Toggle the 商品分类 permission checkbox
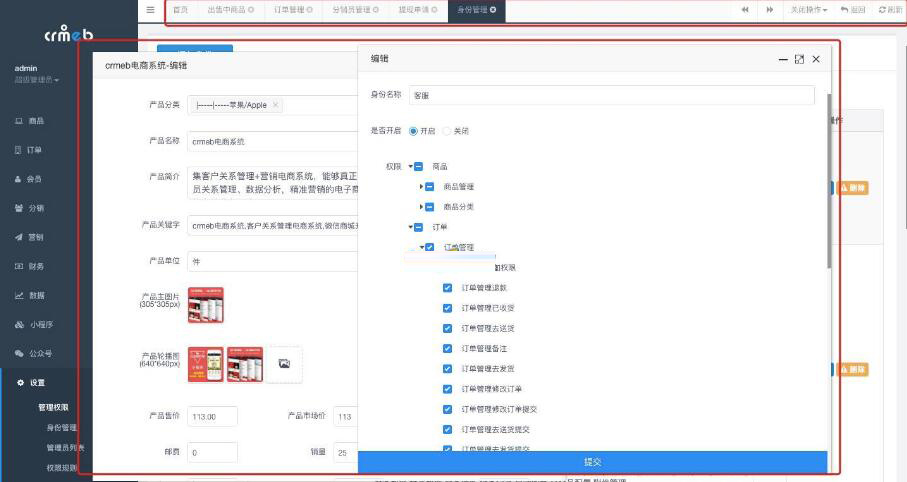This screenshot has width=907, height=482. point(429,207)
